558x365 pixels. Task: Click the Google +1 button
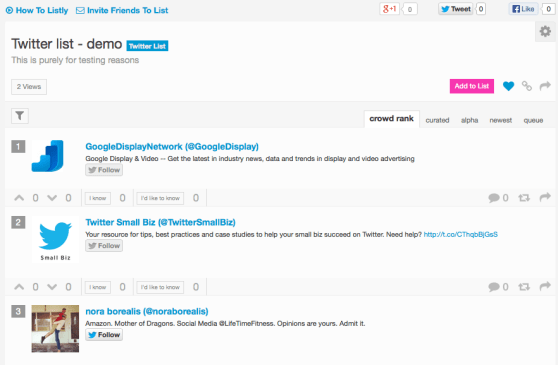click(x=390, y=9)
